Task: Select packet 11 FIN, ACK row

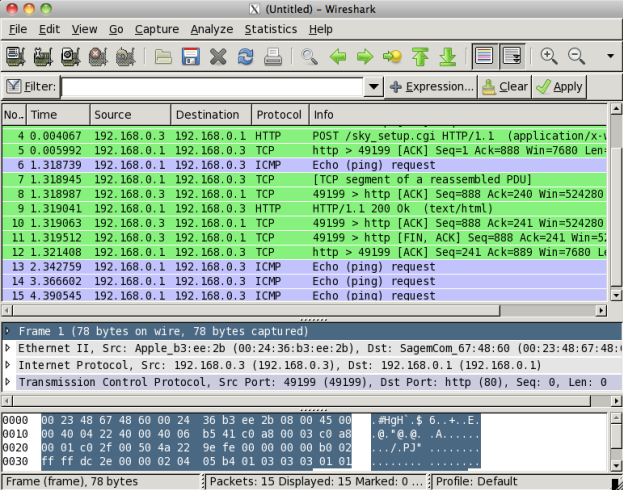Action: click(x=304, y=238)
